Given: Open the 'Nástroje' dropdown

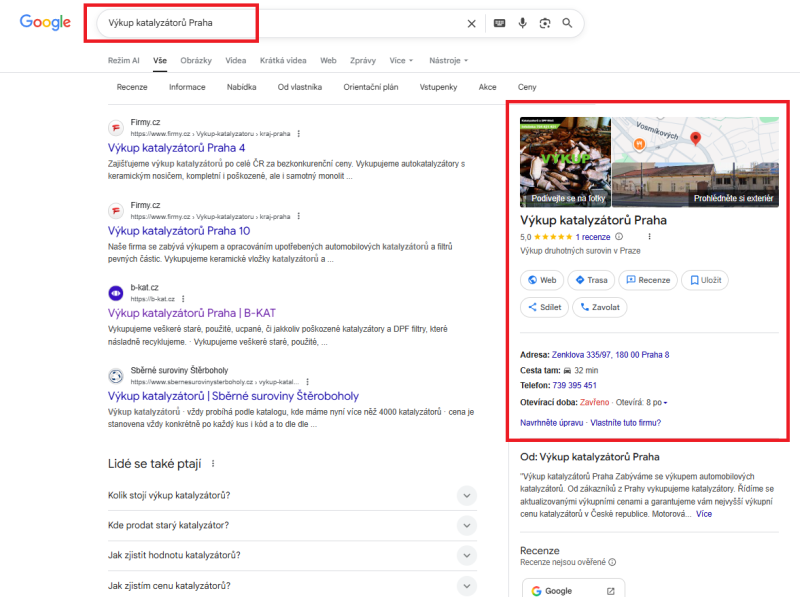Looking at the screenshot, I should (x=448, y=60).
